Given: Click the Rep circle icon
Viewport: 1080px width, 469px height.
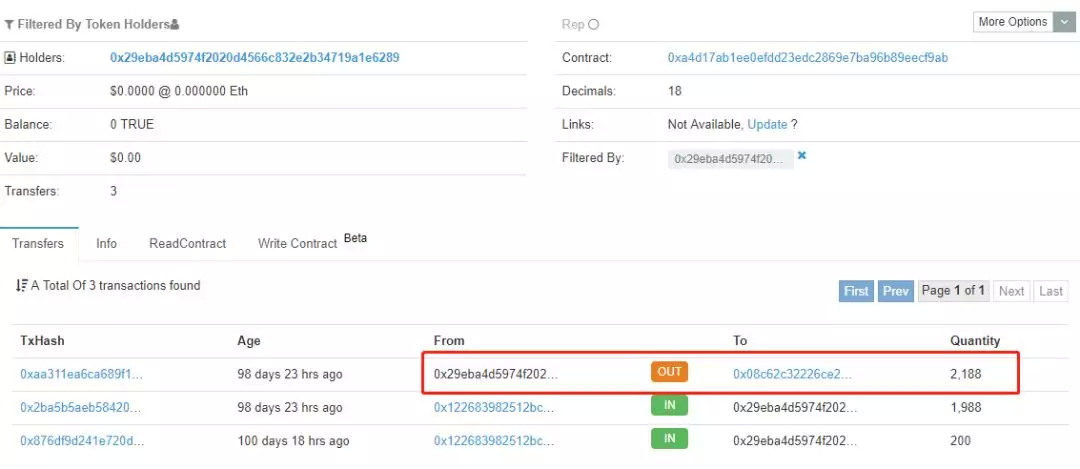Looking at the screenshot, I should pos(594,25).
